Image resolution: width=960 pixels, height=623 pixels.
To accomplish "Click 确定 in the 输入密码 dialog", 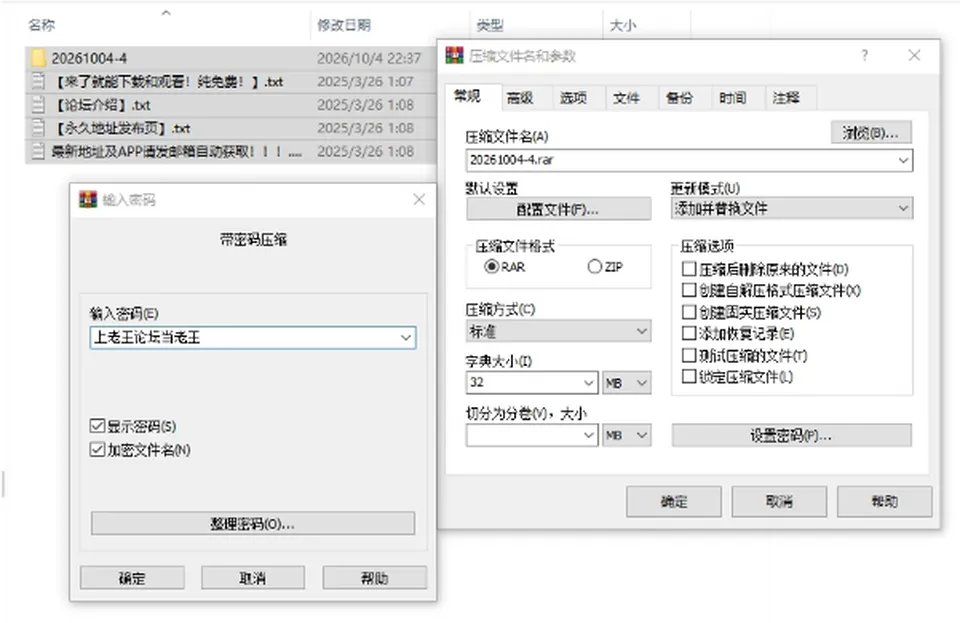I will pyautogui.click(x=132, y=578).
